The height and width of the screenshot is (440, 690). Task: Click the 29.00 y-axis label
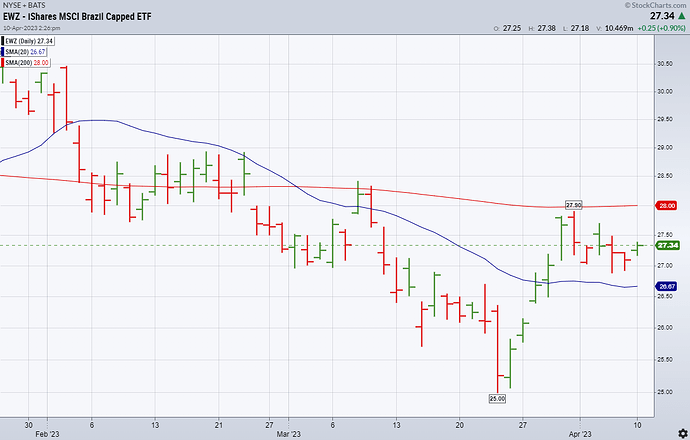point(664,147)
